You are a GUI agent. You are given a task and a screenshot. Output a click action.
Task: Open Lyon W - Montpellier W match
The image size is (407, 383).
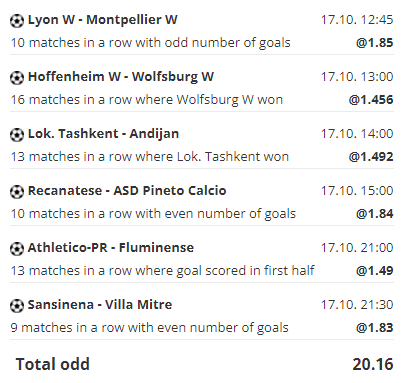coord(103,20)
